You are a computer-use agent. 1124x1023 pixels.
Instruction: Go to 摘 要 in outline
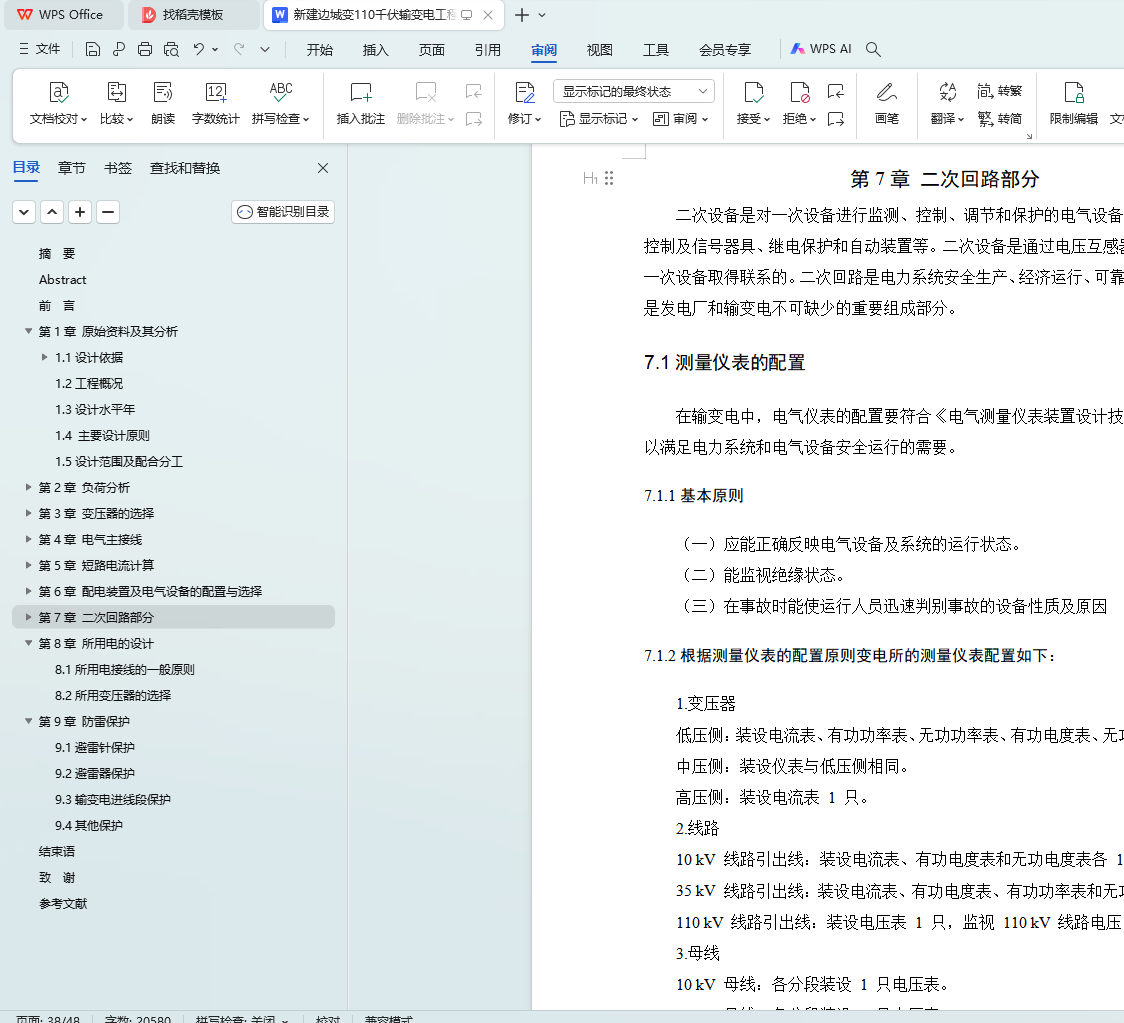click(x=57, y=254)
